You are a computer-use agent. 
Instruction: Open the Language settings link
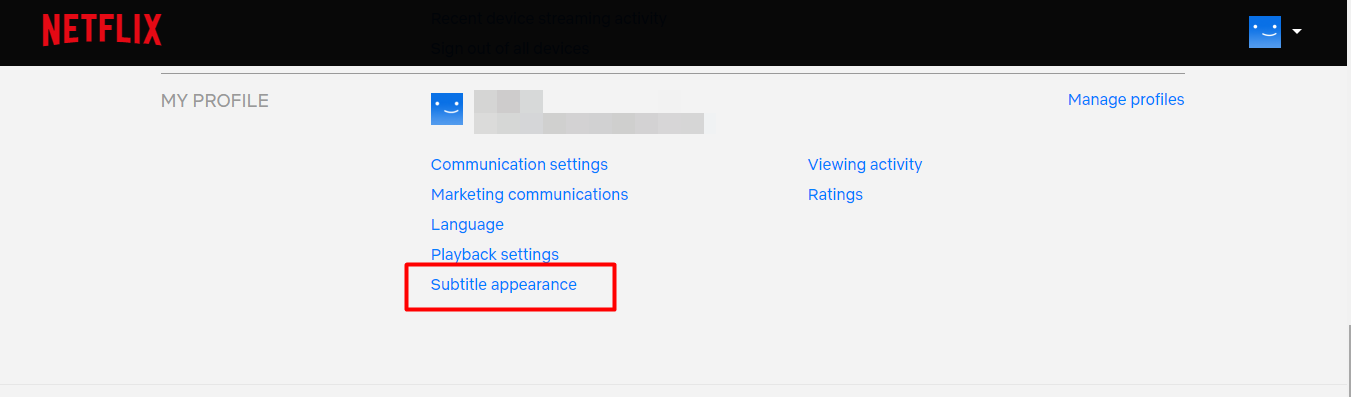click(x=467, y=224)
